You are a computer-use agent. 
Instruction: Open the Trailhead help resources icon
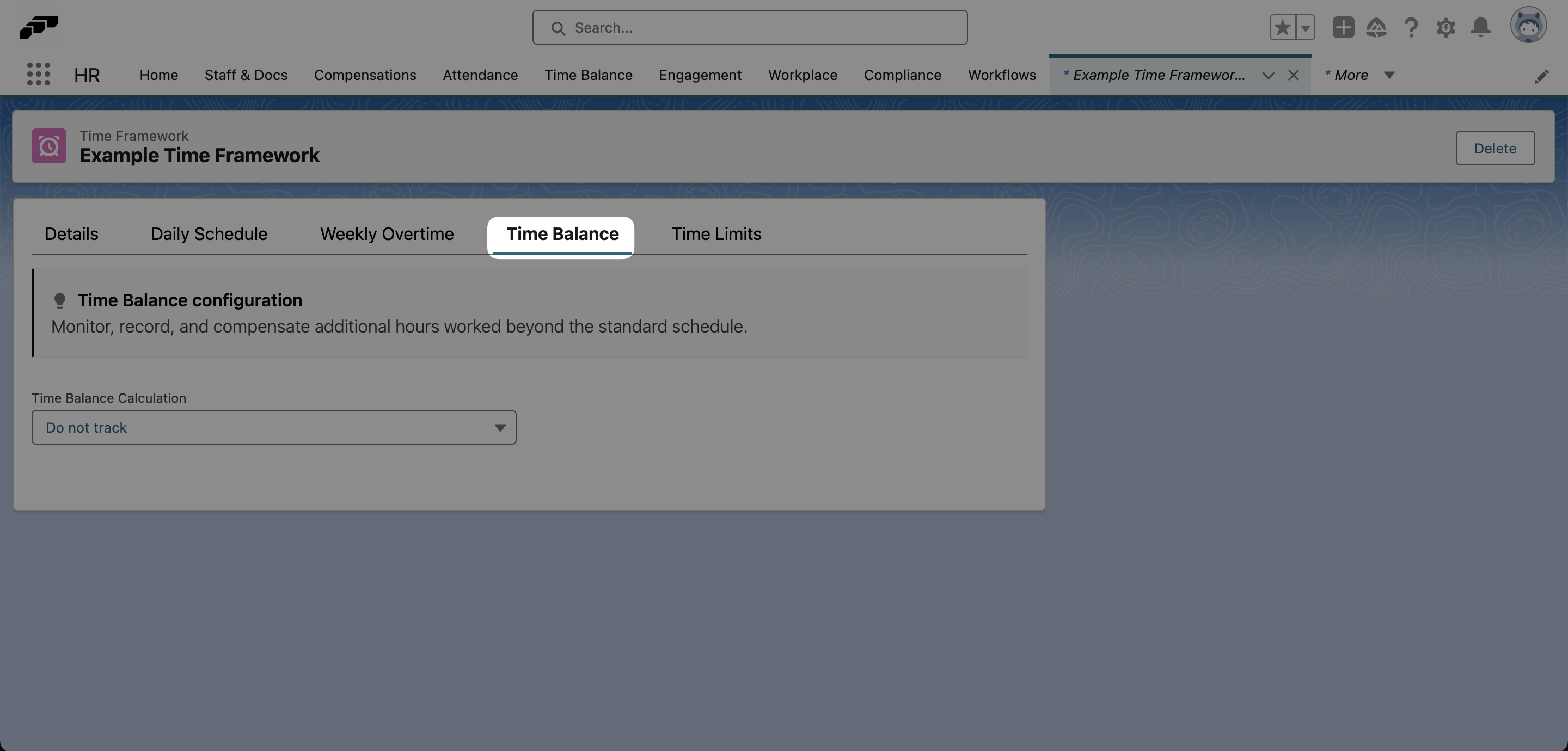1377,28
